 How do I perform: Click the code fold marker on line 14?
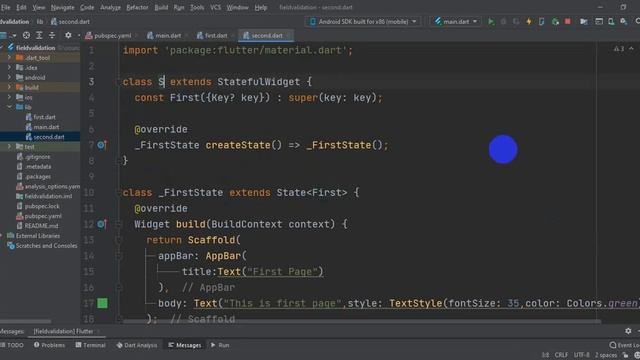(x=119, y=256)
